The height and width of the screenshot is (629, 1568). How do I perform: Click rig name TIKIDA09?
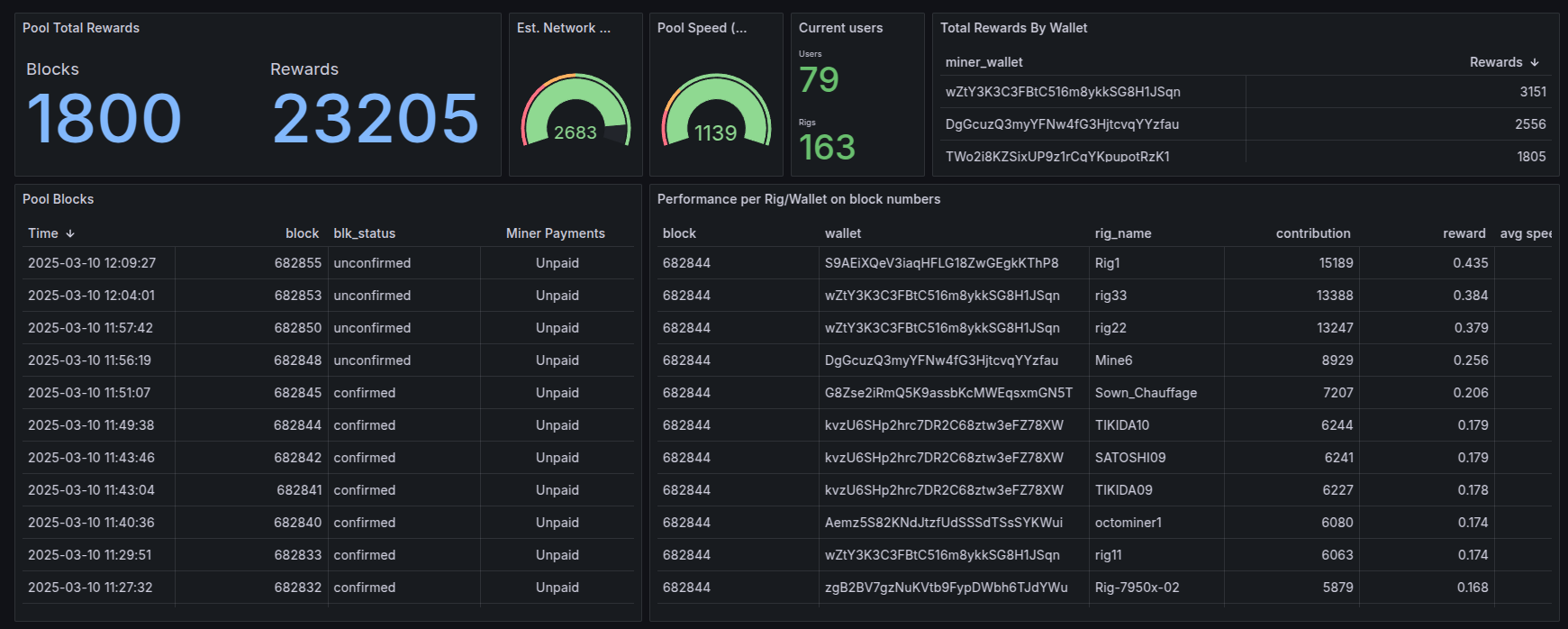coord(1124,490)
